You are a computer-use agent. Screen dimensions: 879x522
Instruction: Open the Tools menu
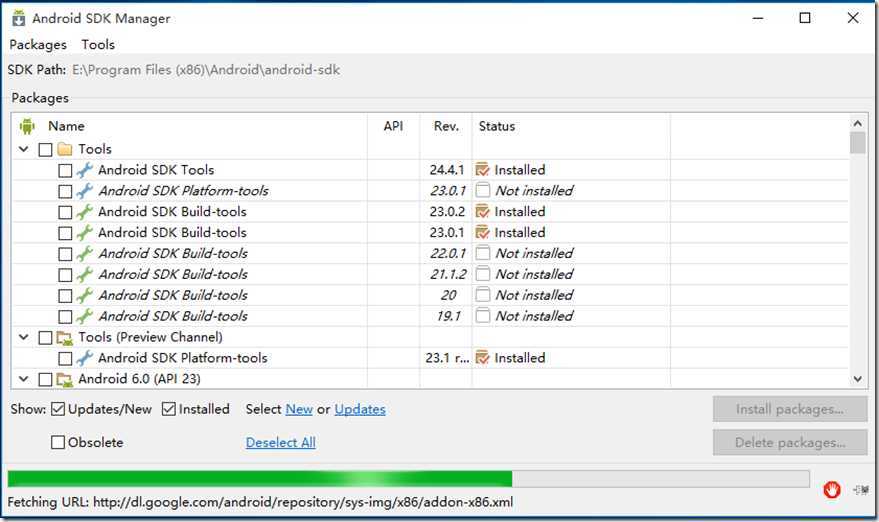[98, 44]
